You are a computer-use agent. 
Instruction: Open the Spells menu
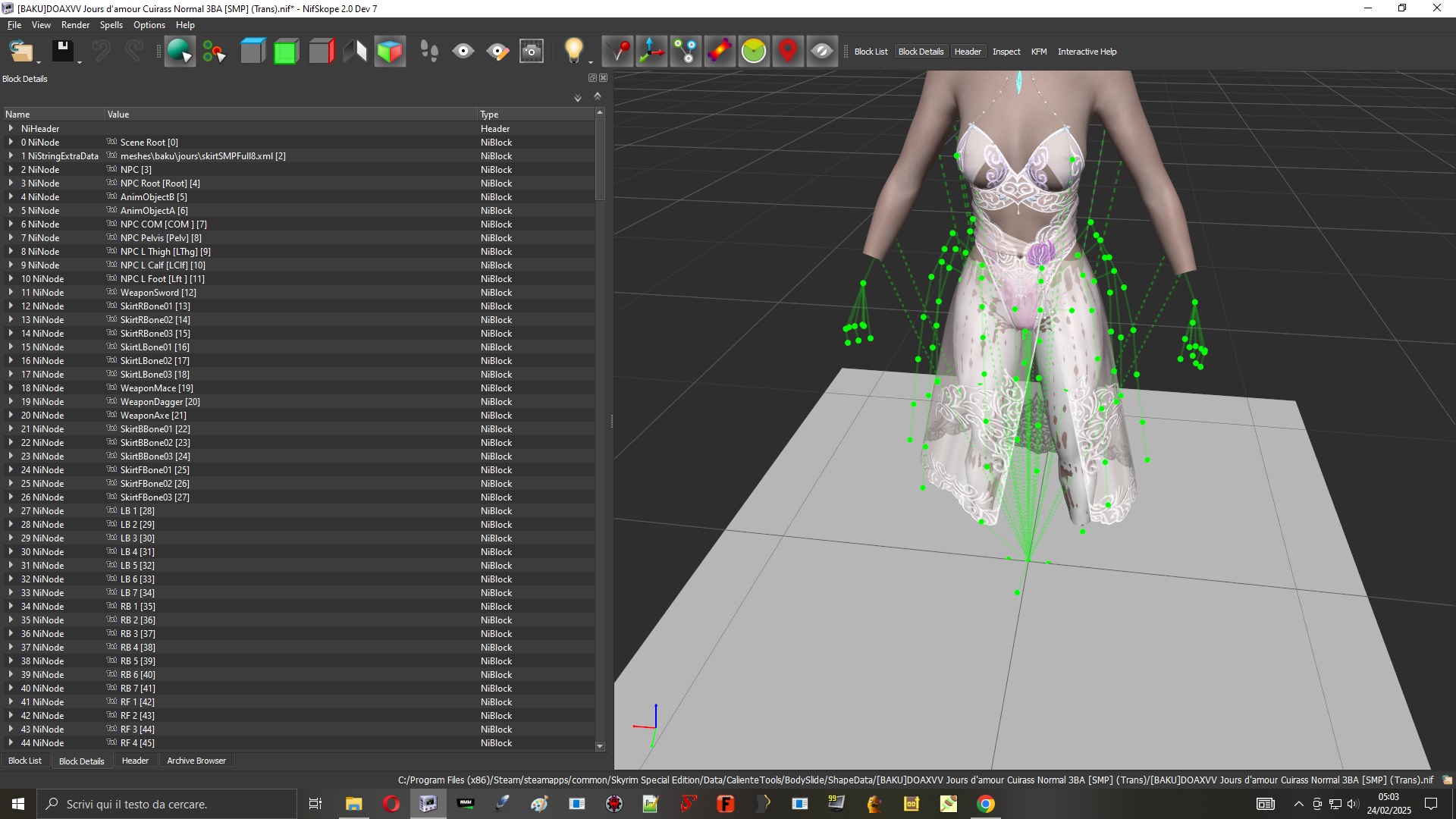pos(111,25)
